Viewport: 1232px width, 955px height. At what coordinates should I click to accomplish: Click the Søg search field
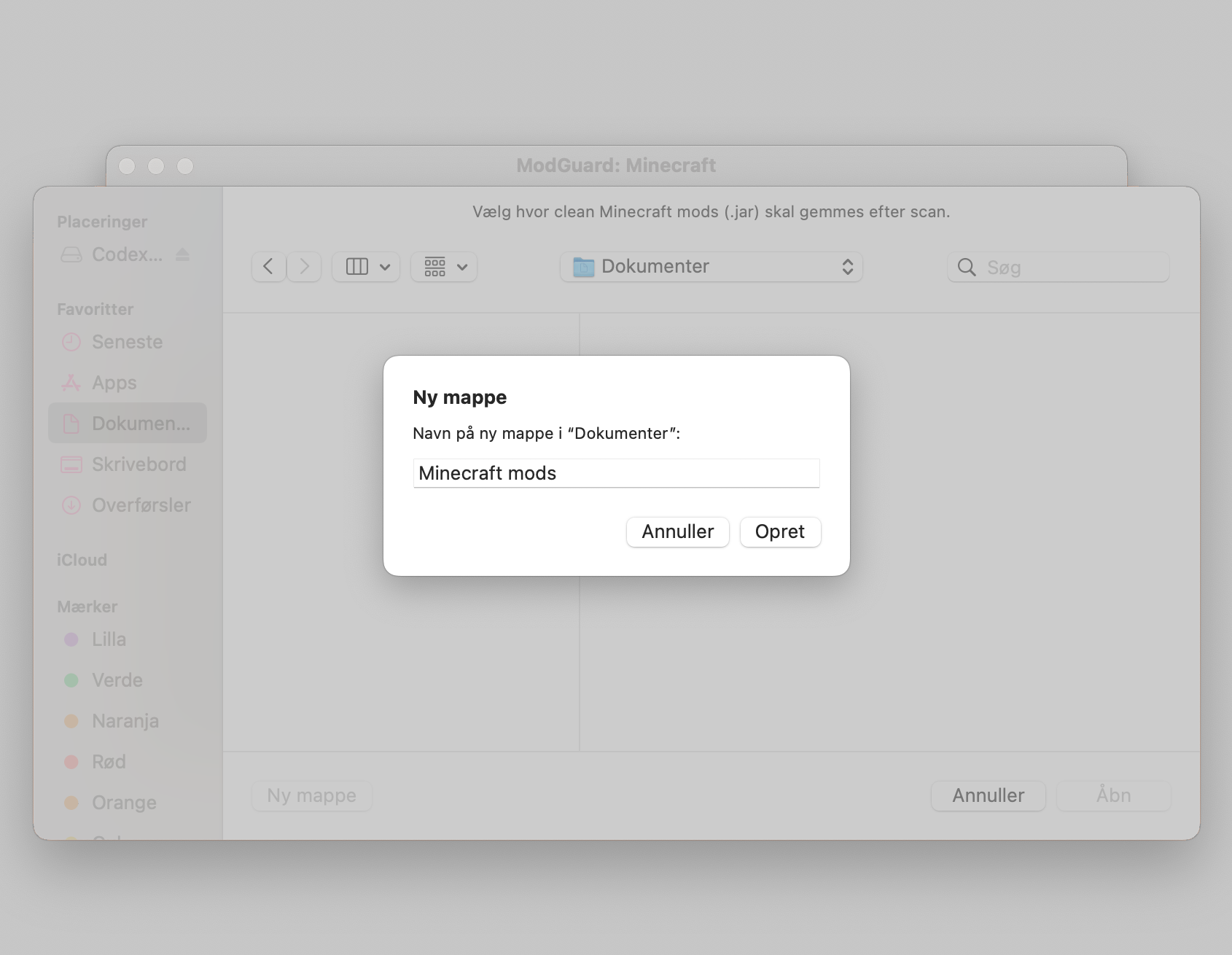point(1058,268)
